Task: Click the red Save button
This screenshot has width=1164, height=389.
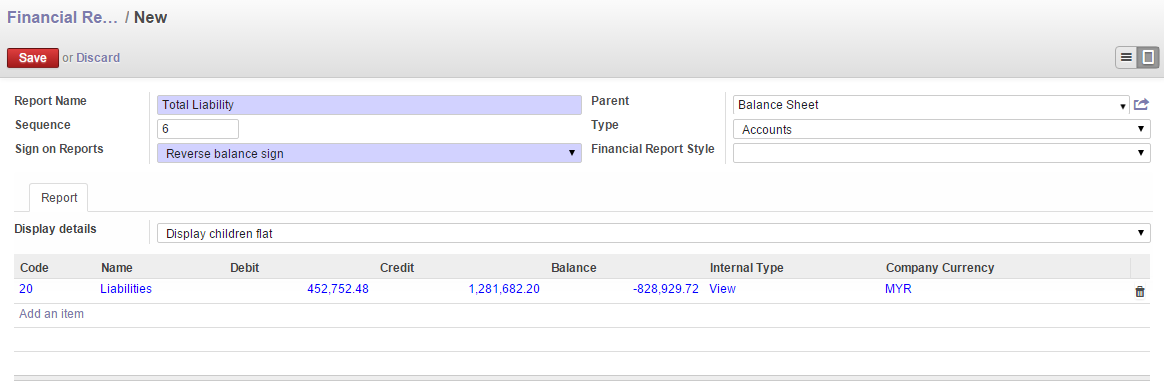Action: [x=33, y=58]
